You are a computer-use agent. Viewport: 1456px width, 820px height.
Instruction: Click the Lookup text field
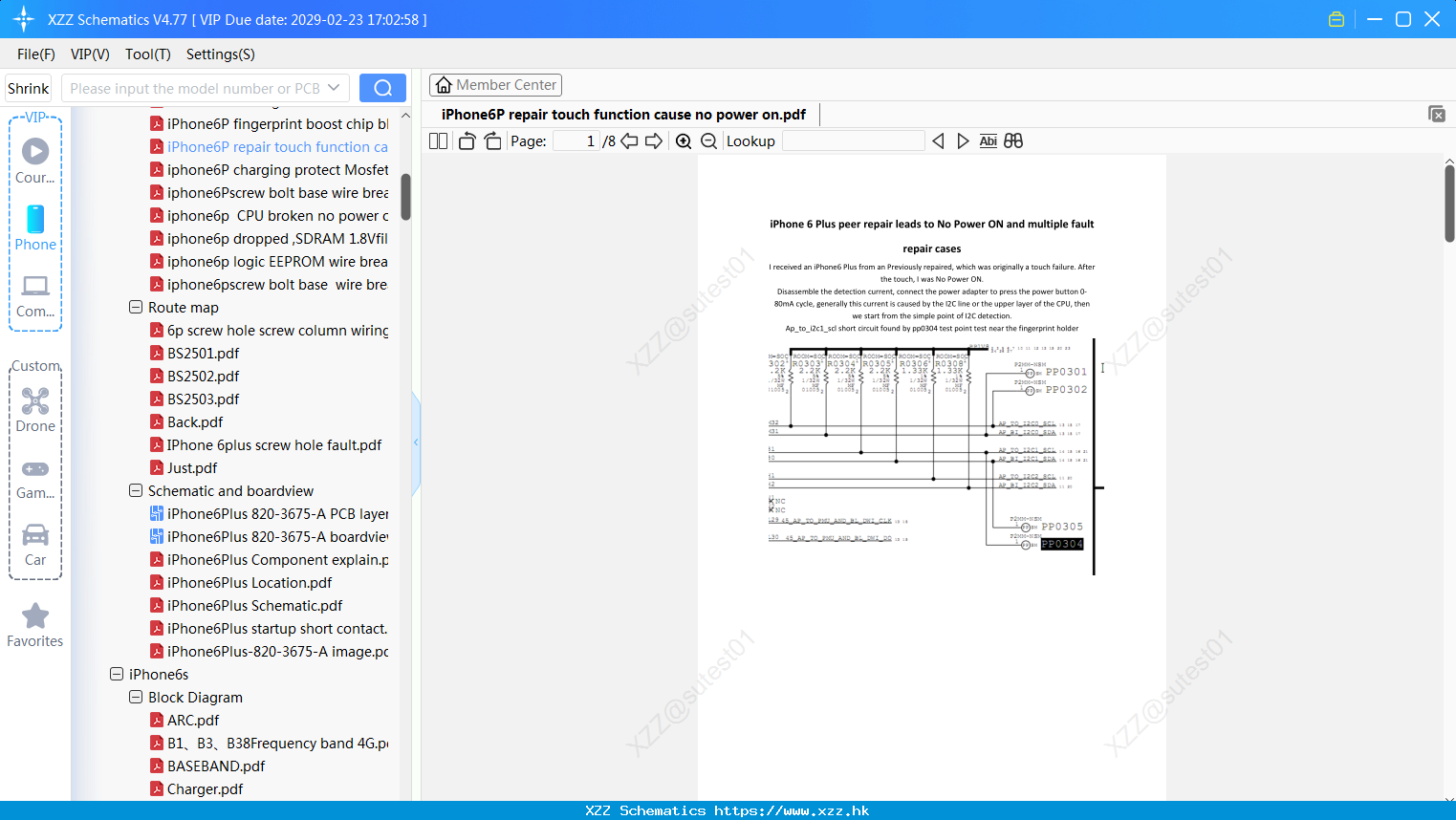[x=853, y=140]
